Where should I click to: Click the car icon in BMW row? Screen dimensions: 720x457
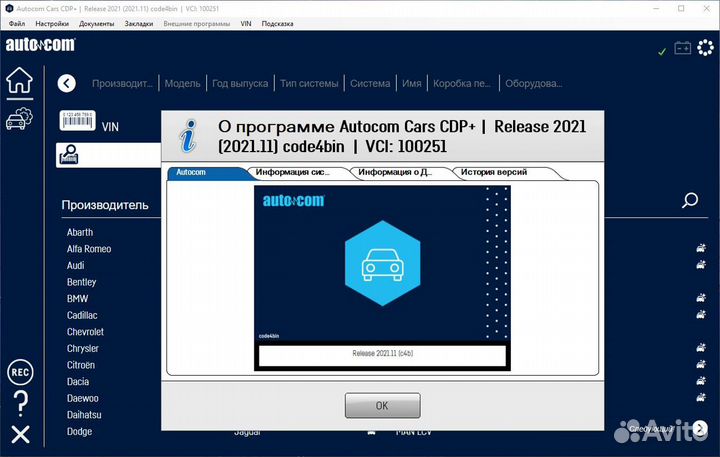pos(701,298)
